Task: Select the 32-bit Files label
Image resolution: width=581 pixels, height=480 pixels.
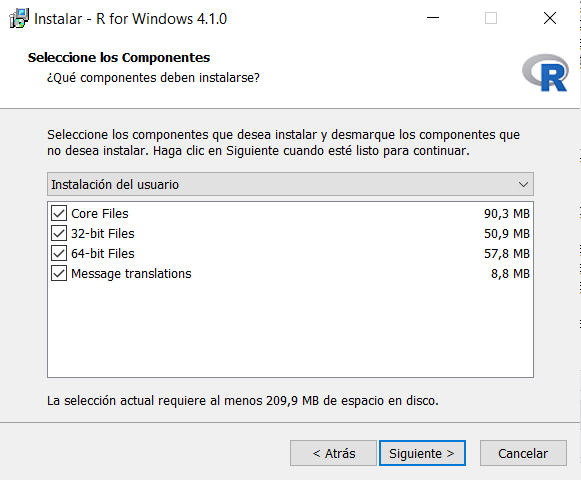Action: tap(103, 234)
